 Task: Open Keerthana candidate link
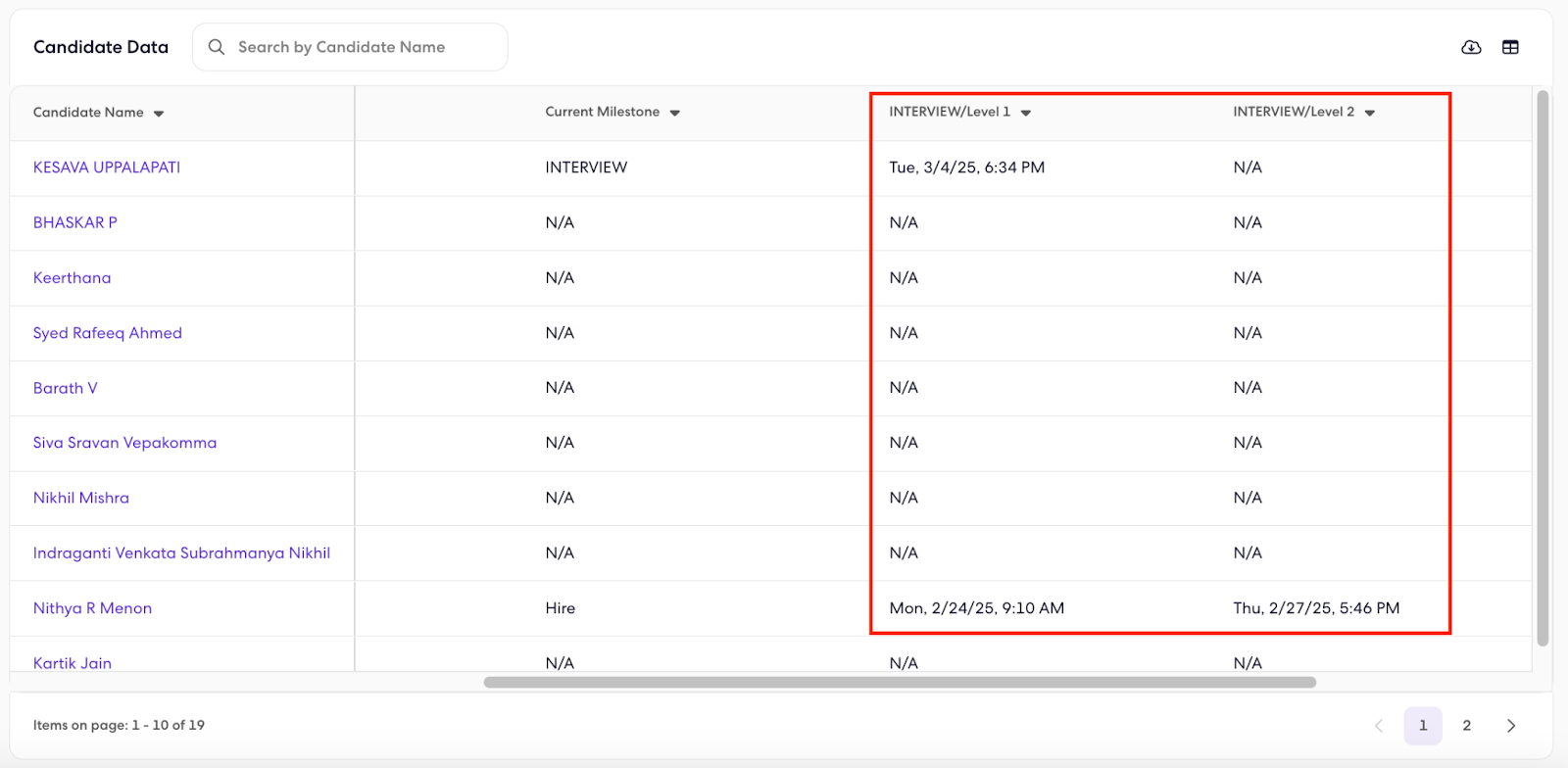[x=73, y=278]
